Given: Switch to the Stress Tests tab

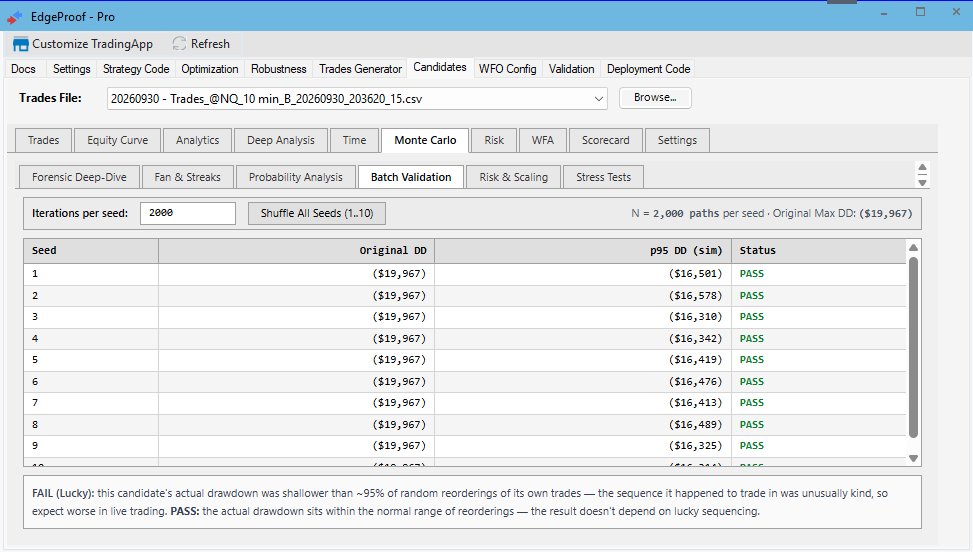Looking at the screenshot, I should coord(603,177).
